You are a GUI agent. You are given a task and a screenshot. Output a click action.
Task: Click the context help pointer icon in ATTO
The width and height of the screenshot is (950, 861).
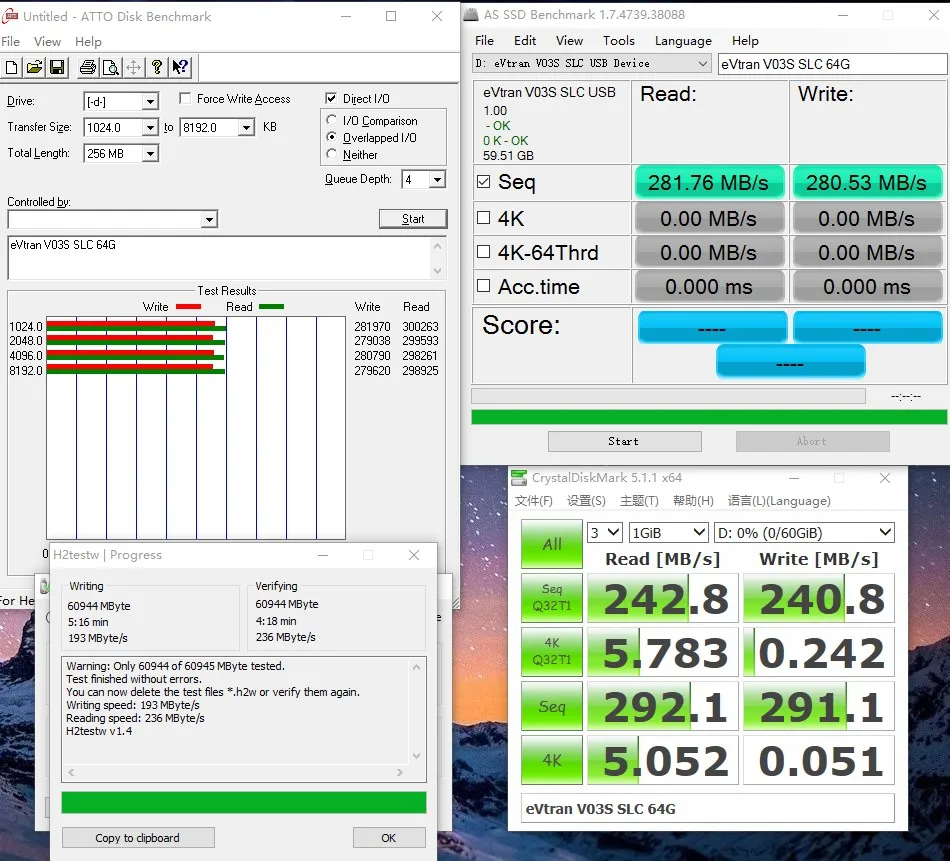[x=181, y=67]
